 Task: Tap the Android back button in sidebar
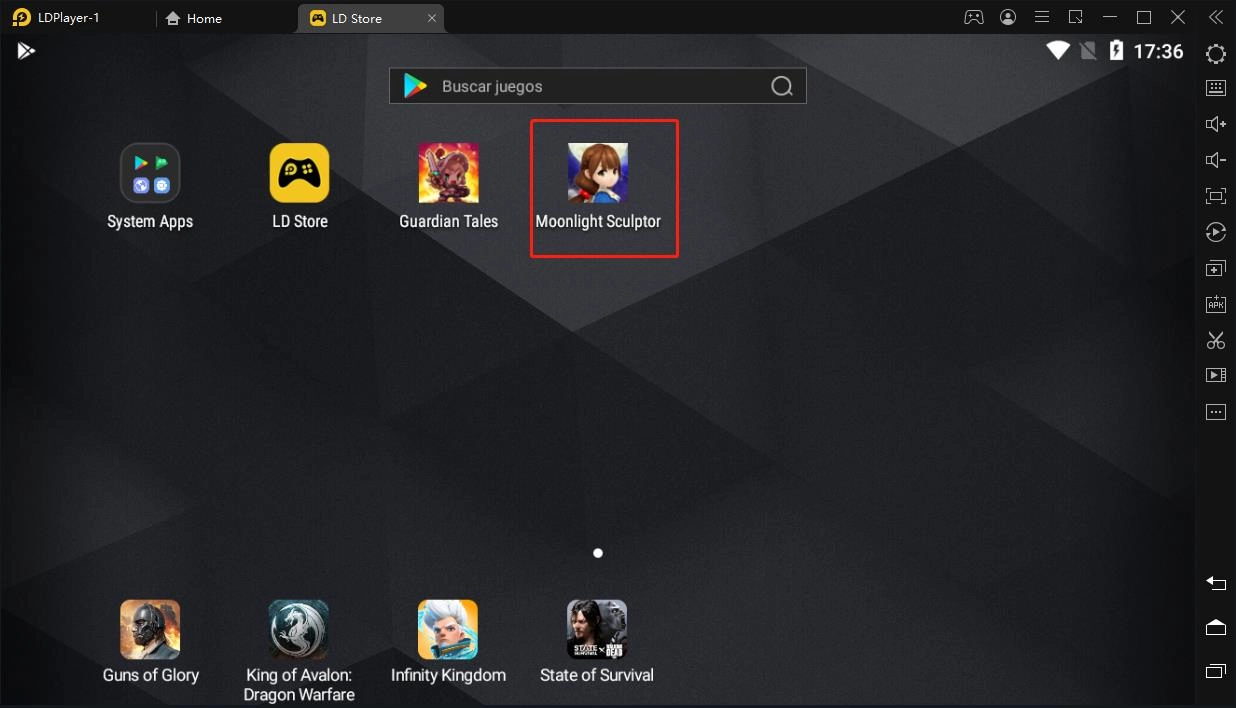1216,583
